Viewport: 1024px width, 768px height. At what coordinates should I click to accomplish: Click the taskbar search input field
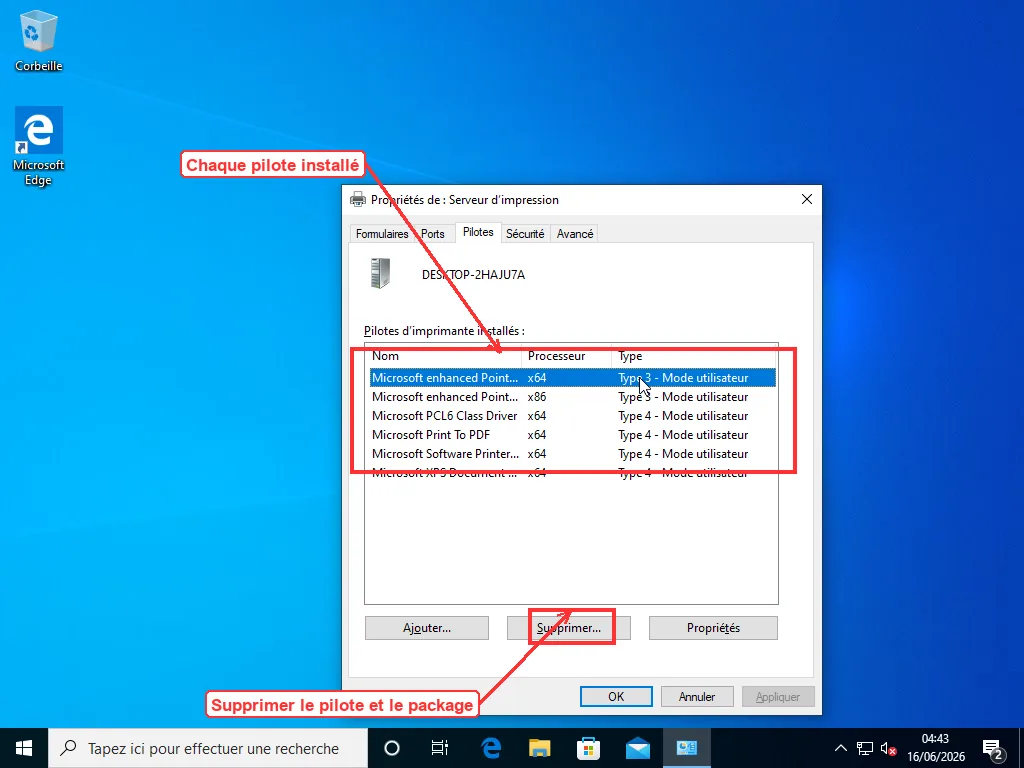pyautogui.click(x=208, y=748)
